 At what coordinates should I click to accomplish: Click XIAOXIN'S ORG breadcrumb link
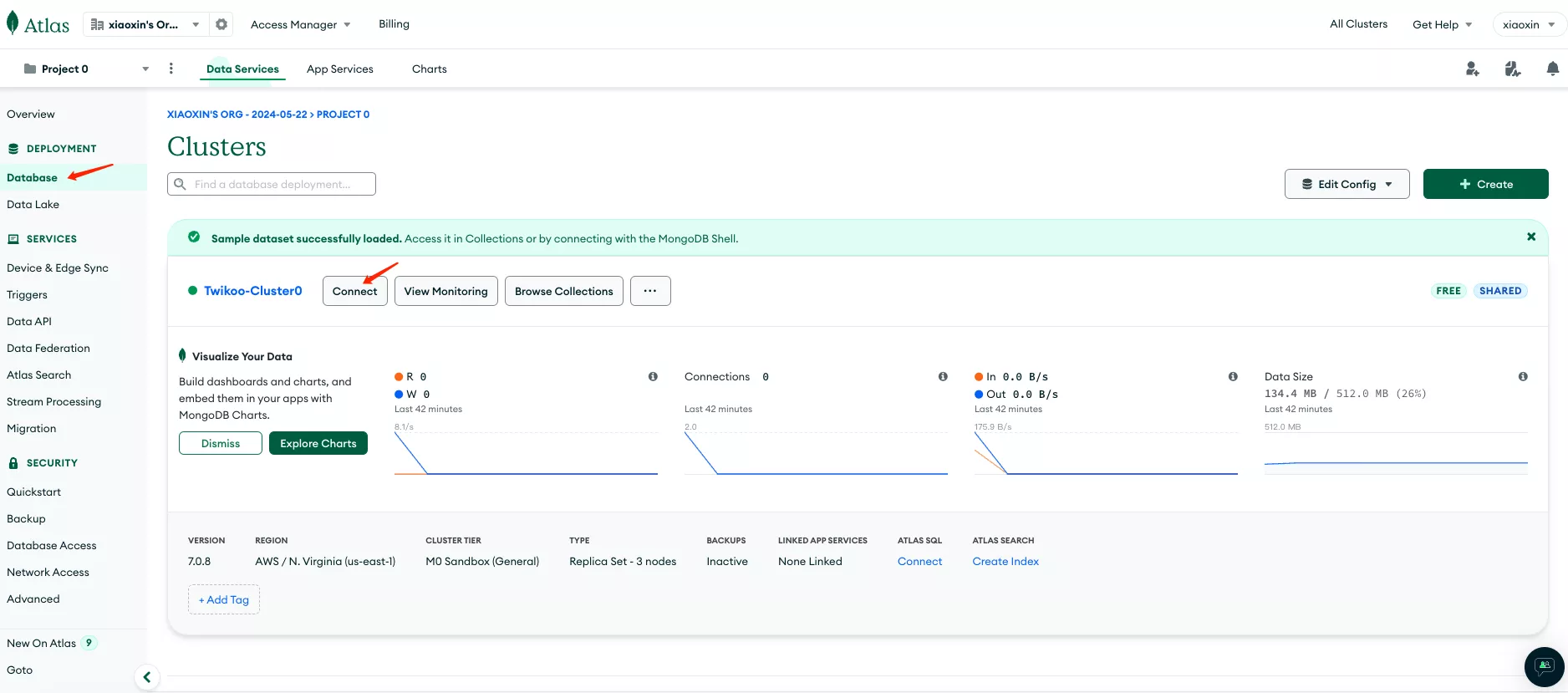coord(237,115)
